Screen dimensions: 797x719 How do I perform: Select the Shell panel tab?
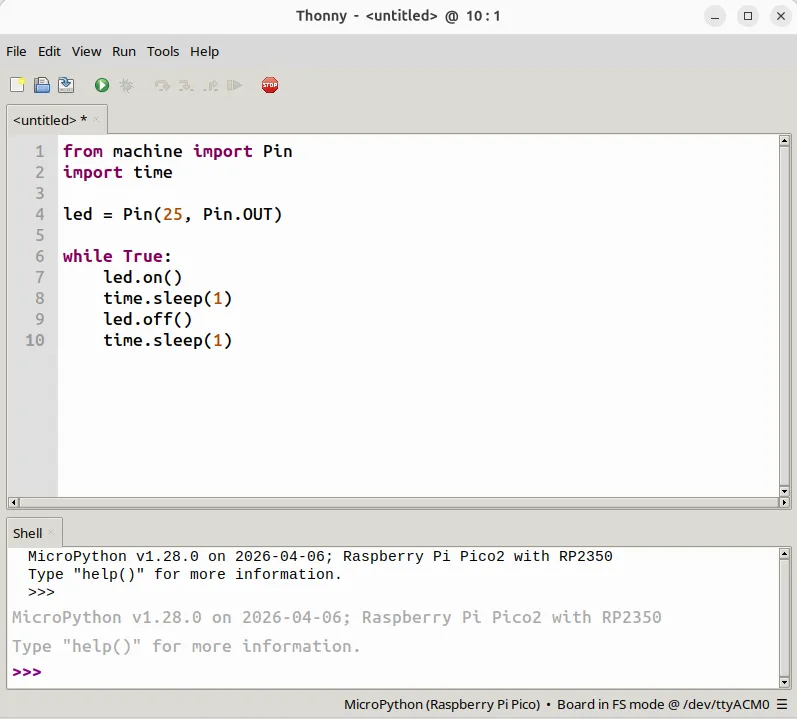pyautogui.click(x=27, y=533)
